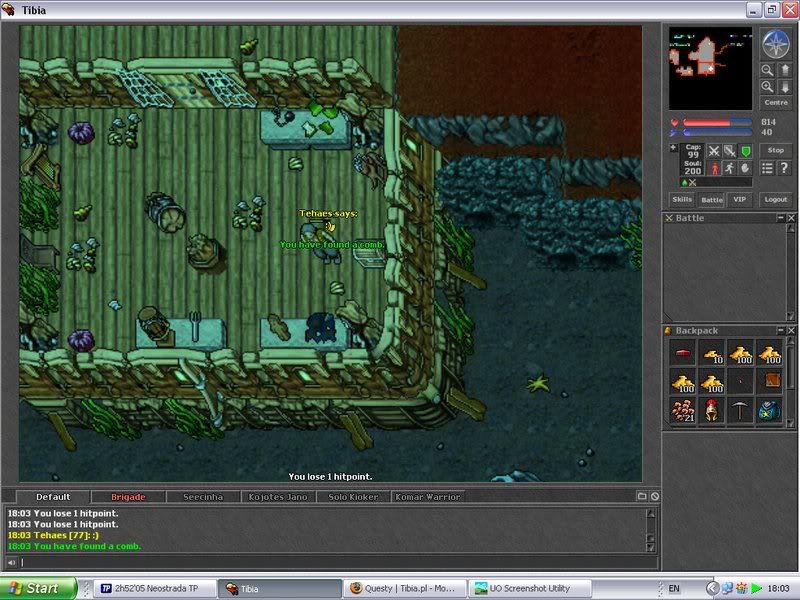Select the stack of 21 worms
Screen dimensions: 800x600
683,410
